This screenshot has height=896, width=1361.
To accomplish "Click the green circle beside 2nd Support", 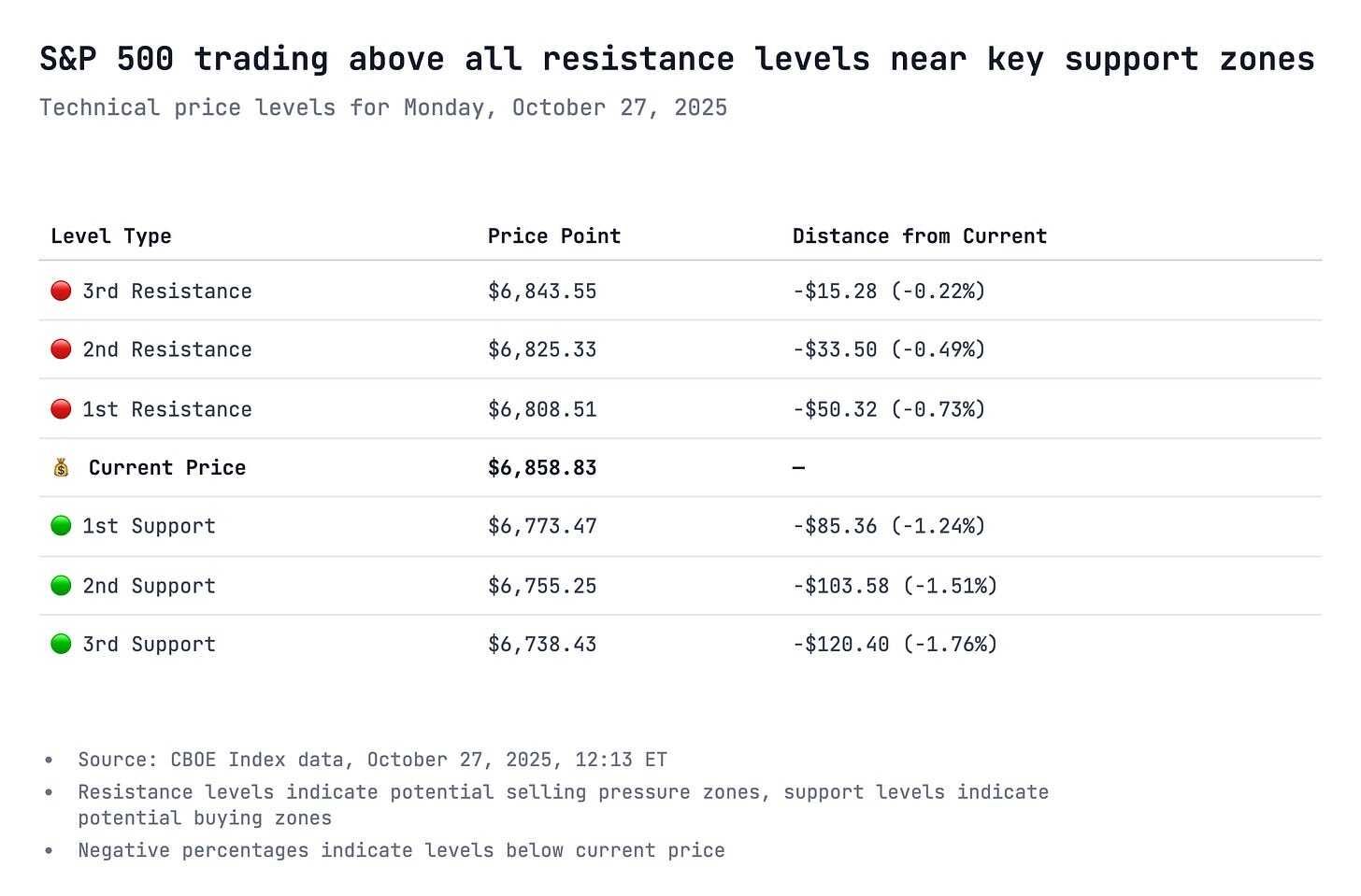I will [x=61, y=585].
